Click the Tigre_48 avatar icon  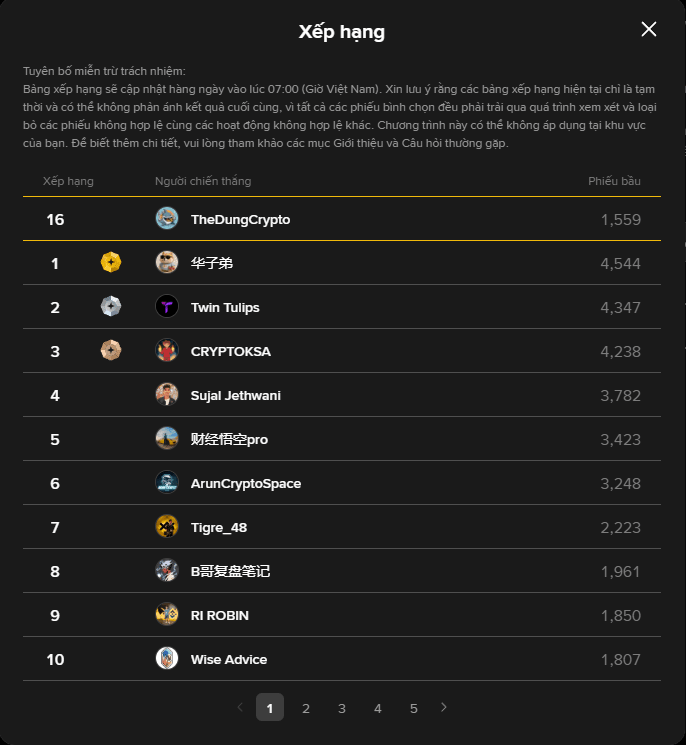tap(167, 527)
